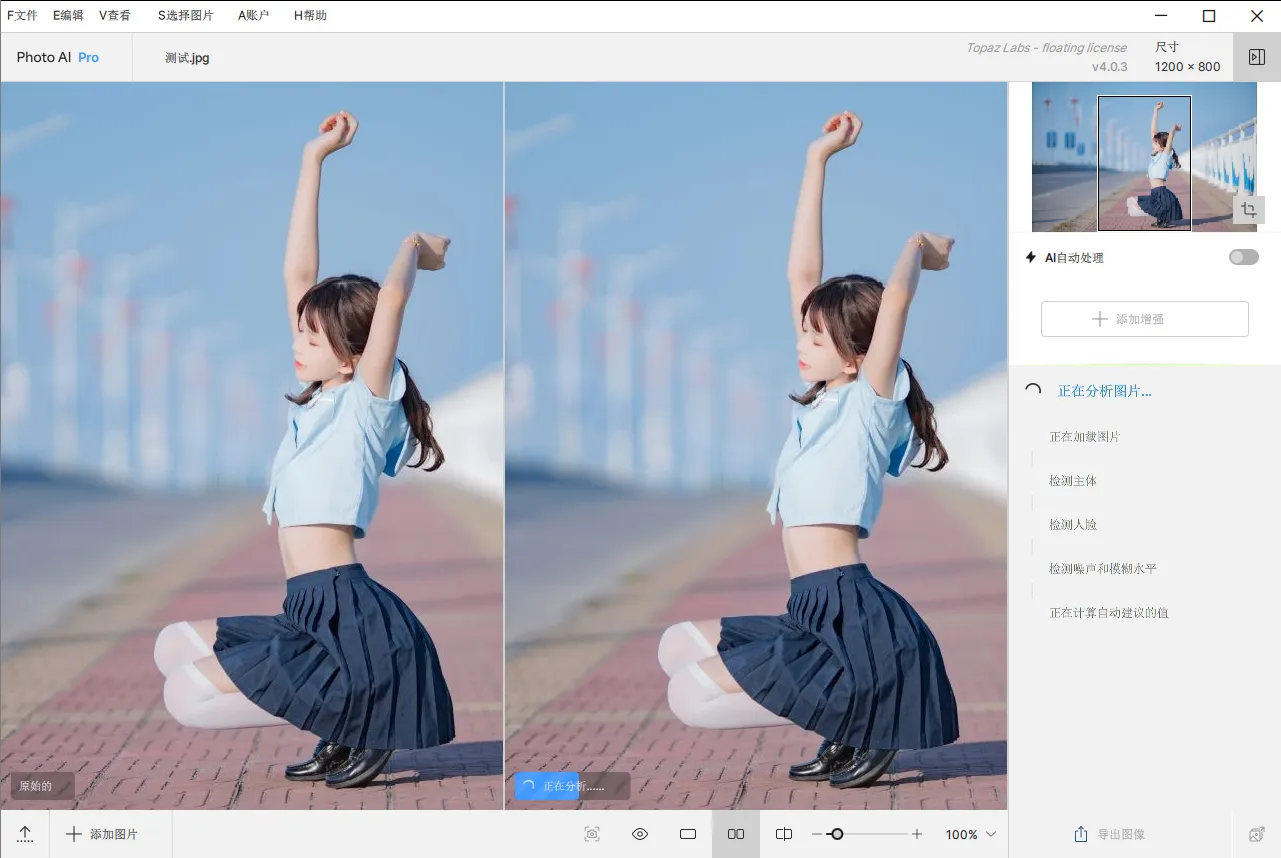Open the S选择图片 menu
The height and width of the screenshot is (858, 1281).
[185, 15]
